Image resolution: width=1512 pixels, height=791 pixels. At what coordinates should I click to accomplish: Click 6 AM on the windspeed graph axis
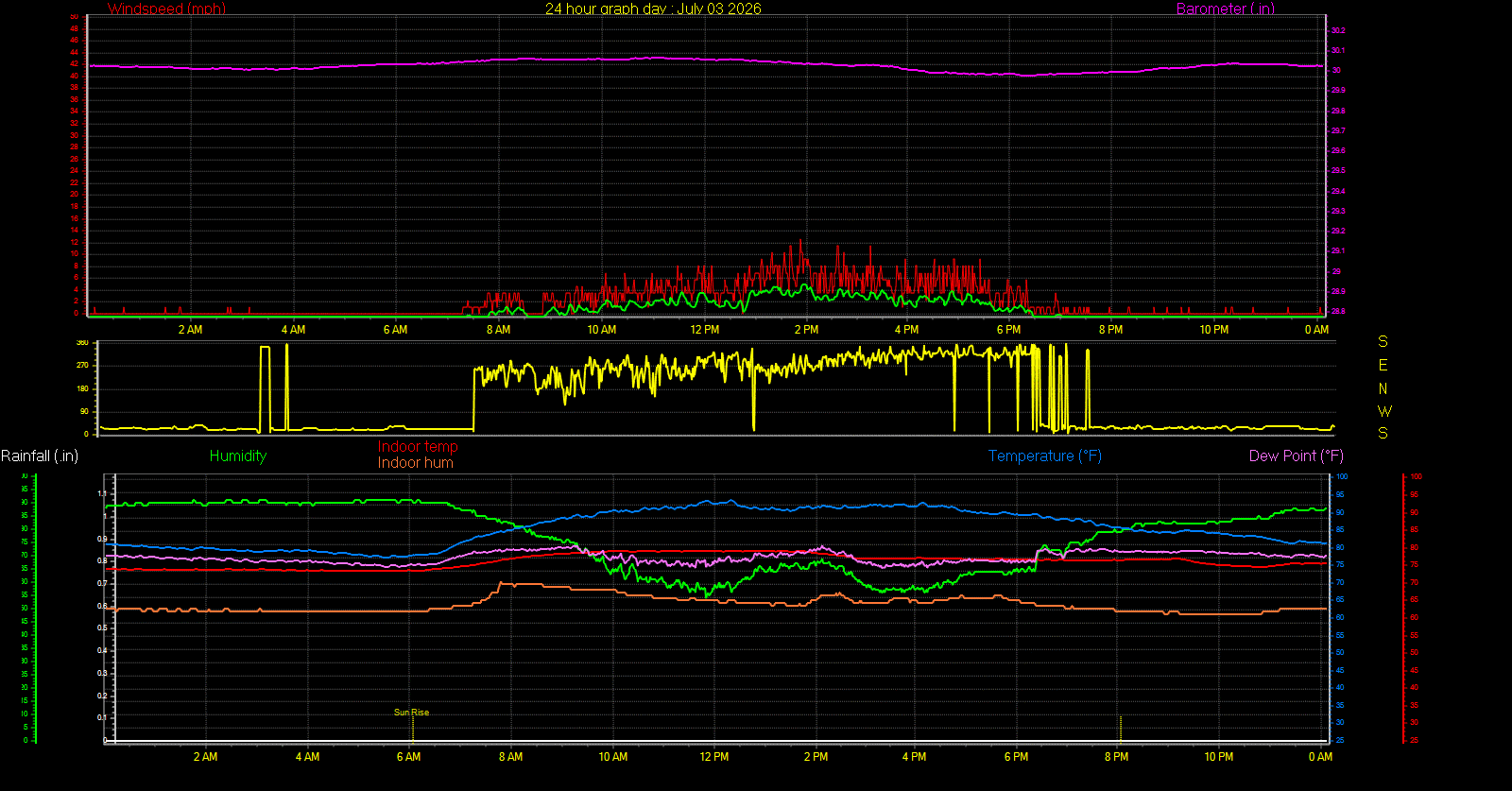point(395,330)
